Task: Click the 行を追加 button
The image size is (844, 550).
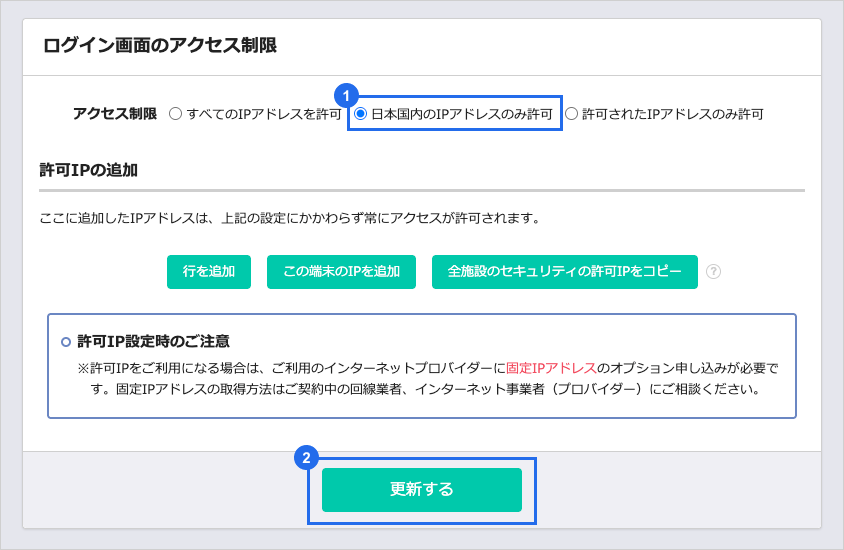Action: 209,272
